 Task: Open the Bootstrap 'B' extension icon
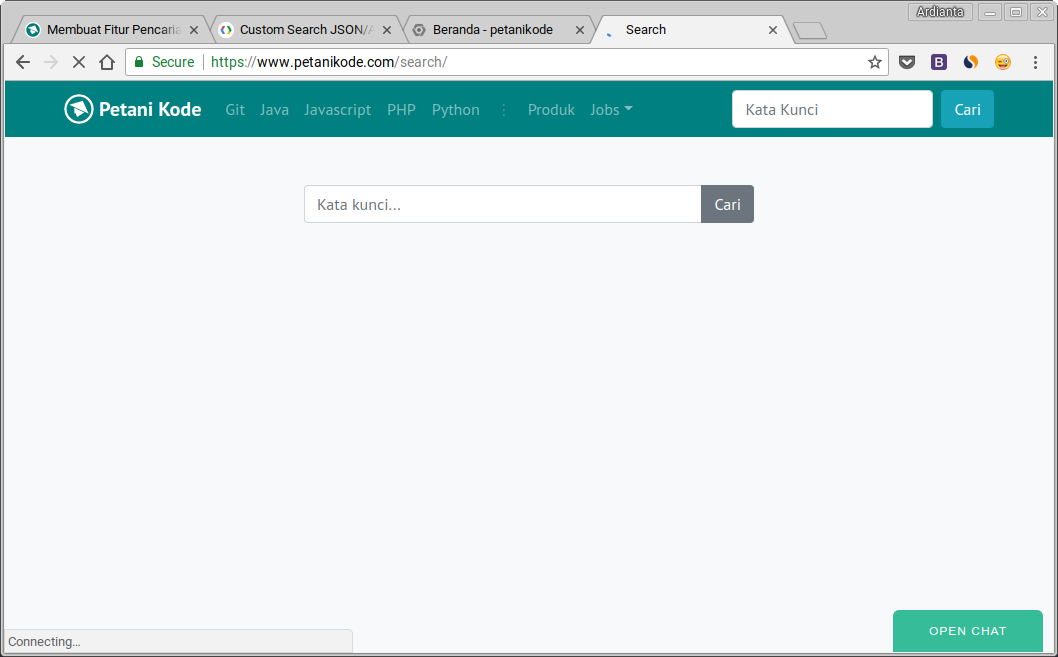click(938, 62)
